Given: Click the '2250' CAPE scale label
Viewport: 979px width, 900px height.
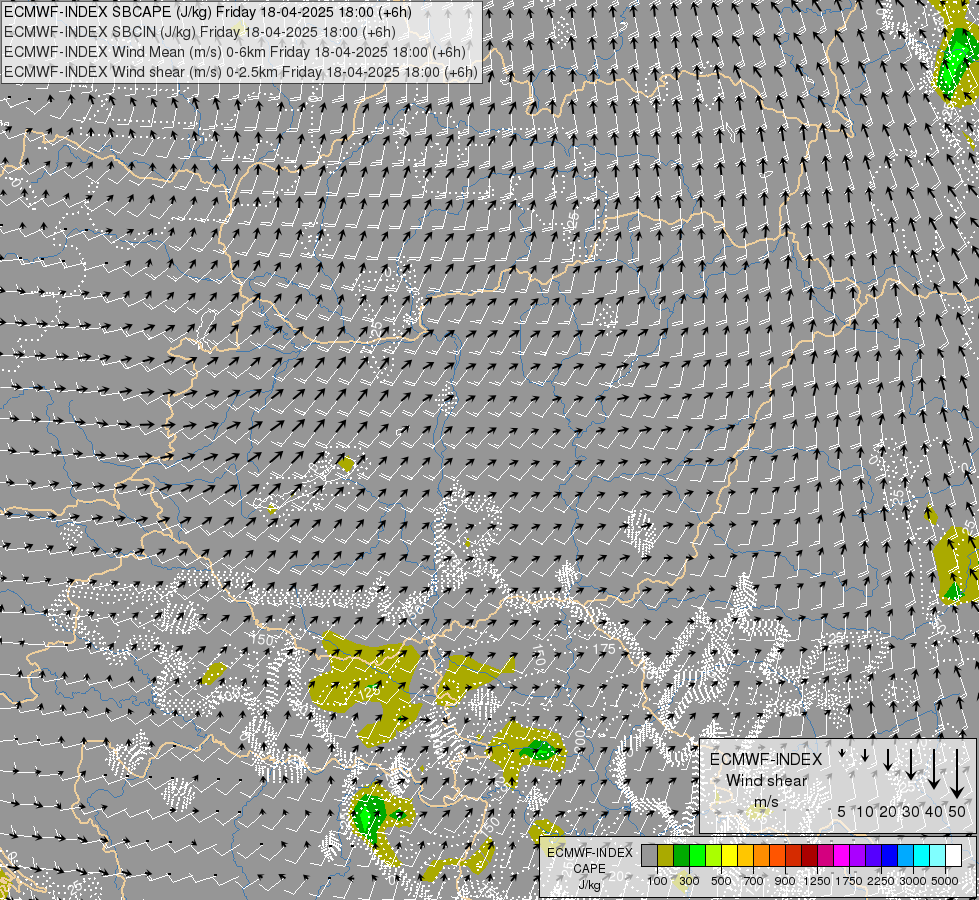Looking at the screenshot, I should coord(881,881).
